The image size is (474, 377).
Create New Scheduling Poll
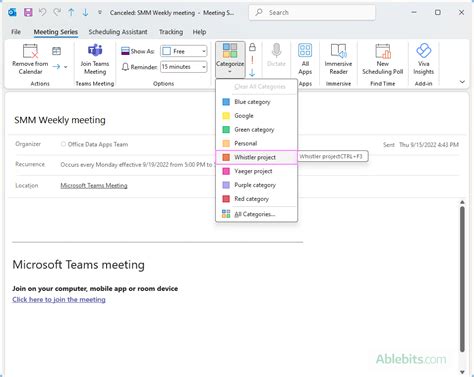tap(383, 59)
